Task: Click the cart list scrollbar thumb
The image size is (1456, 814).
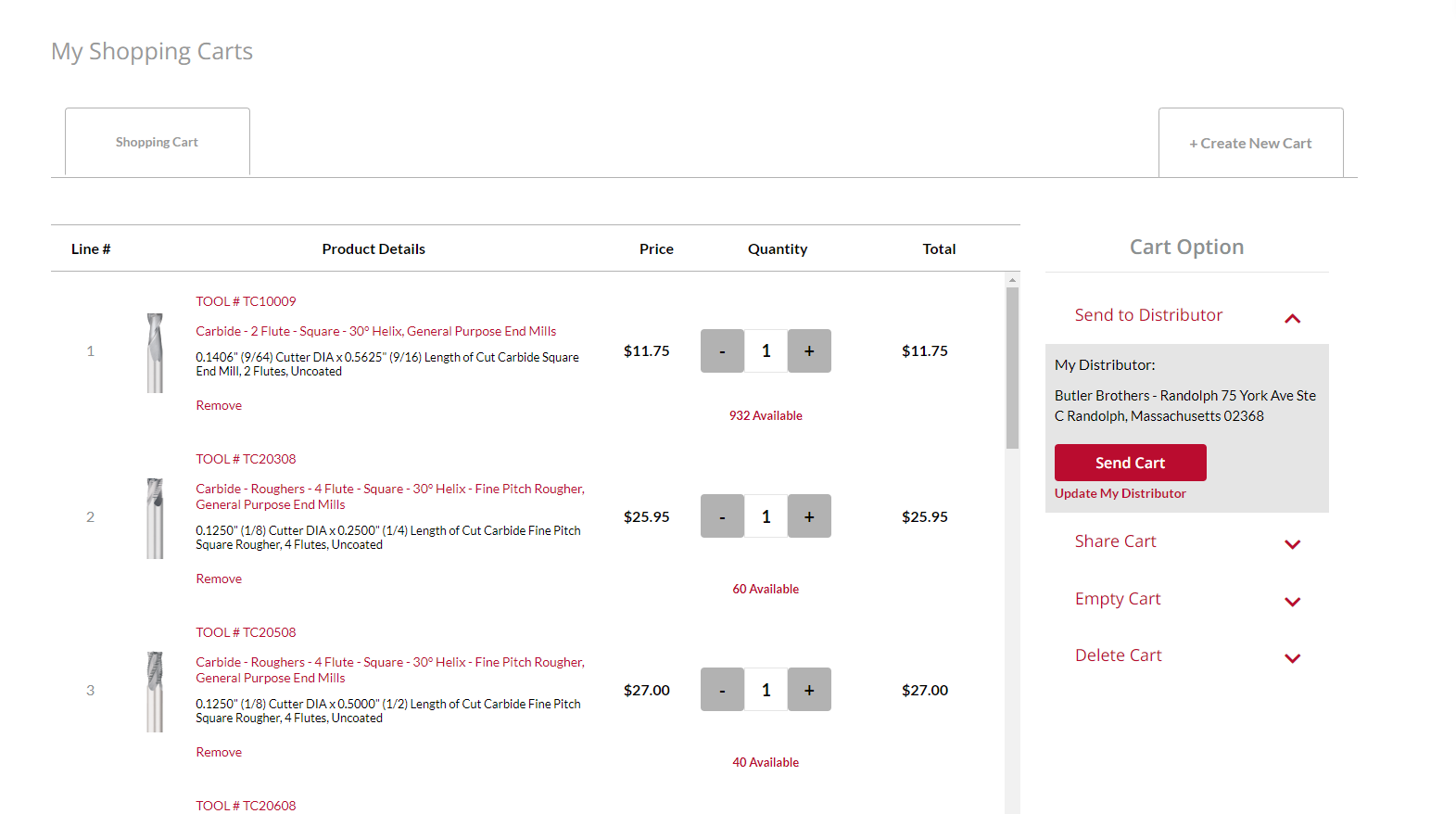Action: point(1012,367)
